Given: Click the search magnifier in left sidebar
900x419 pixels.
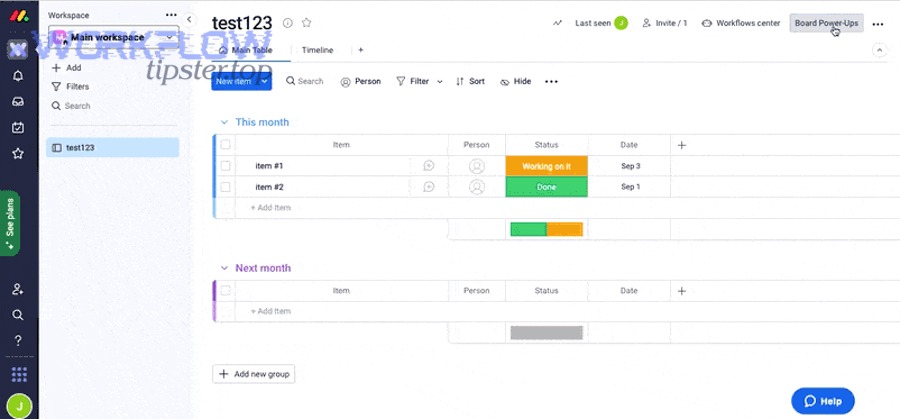Looking at the screenshot, I should [x=18, y=315].
